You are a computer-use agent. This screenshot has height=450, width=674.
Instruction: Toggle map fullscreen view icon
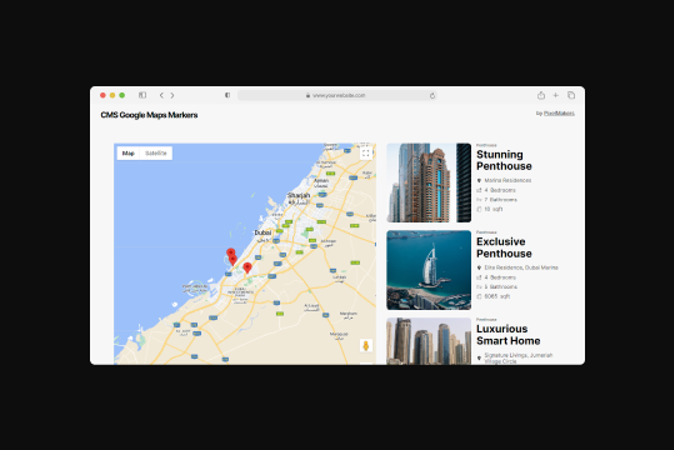point(366,153)
